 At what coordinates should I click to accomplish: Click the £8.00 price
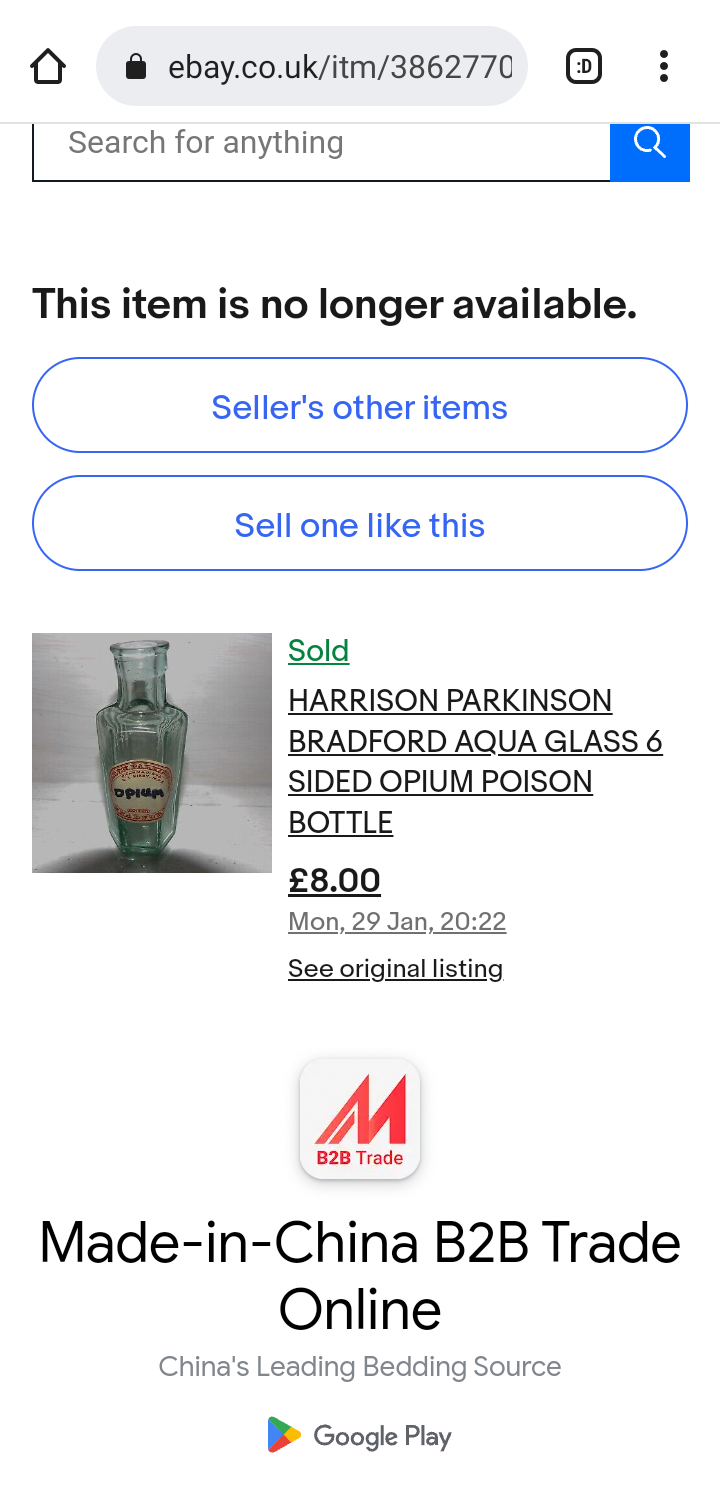point(334,881)
